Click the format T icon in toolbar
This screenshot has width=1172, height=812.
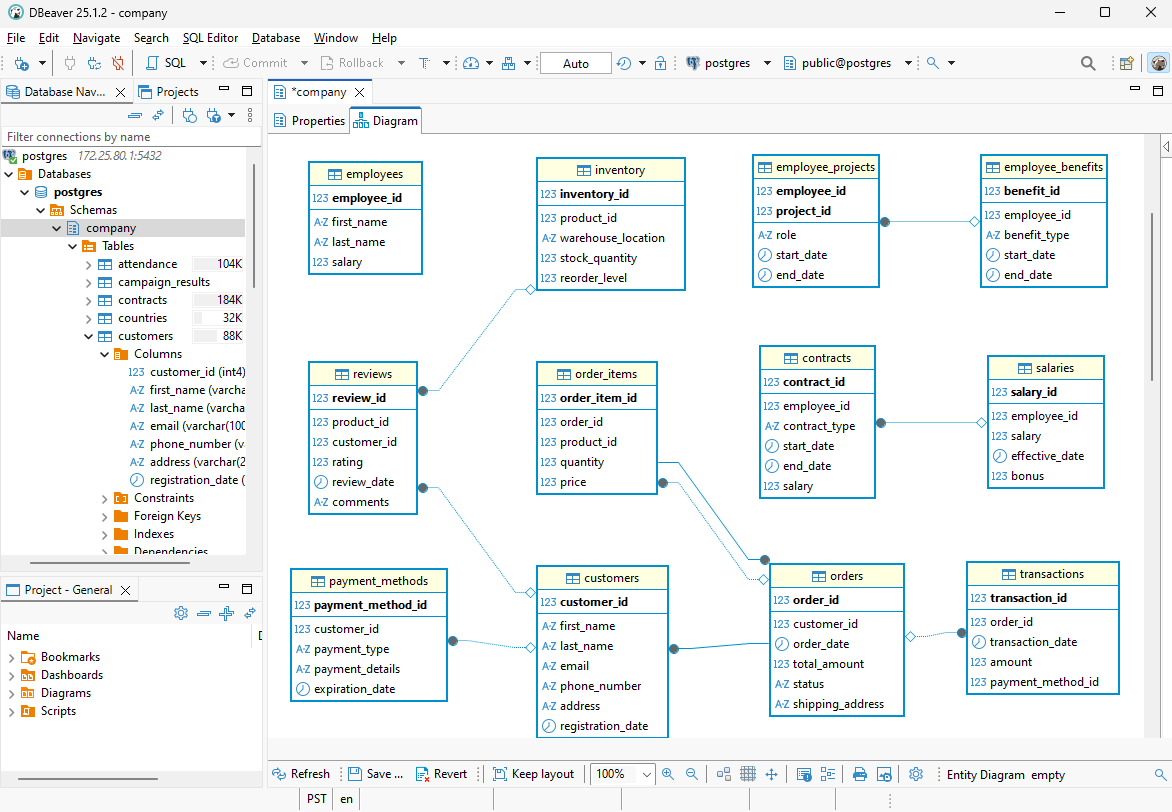[425, 64]
